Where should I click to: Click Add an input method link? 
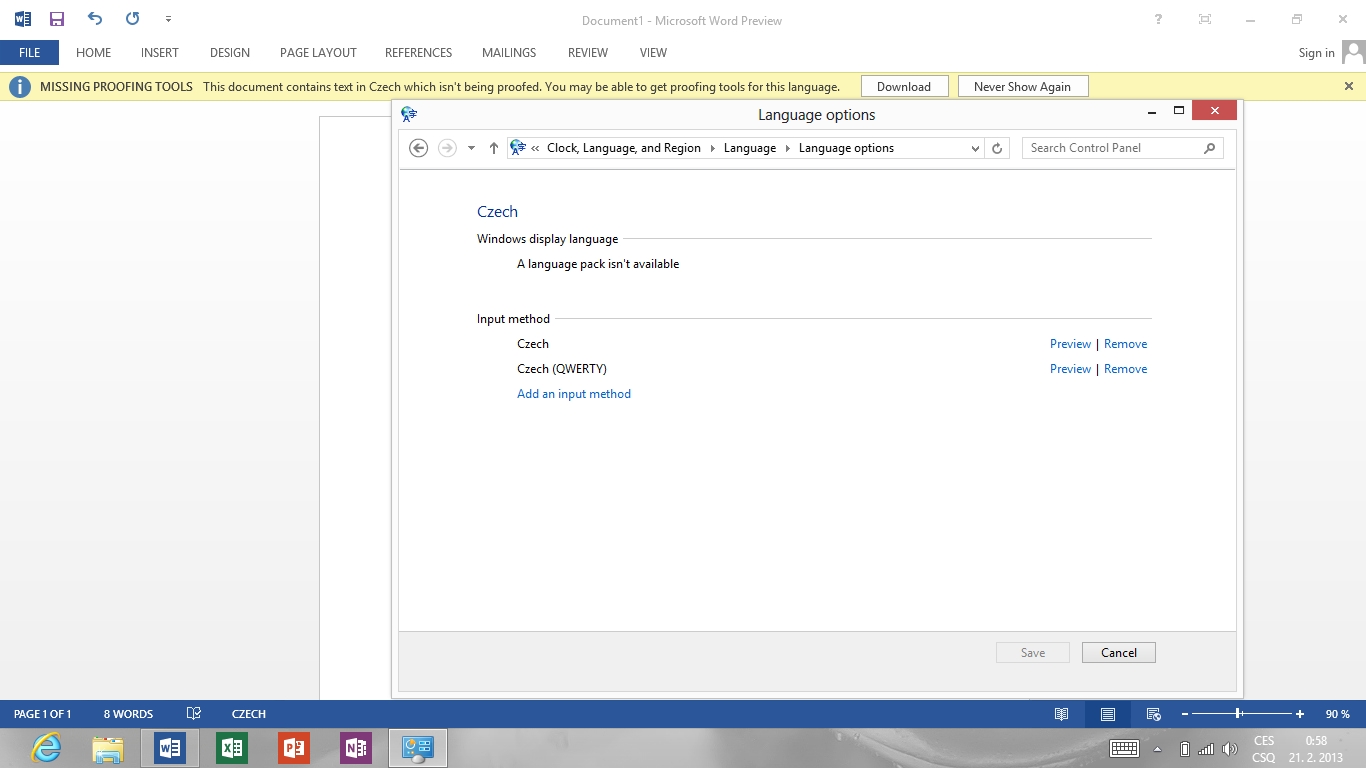tap(574, 394)
